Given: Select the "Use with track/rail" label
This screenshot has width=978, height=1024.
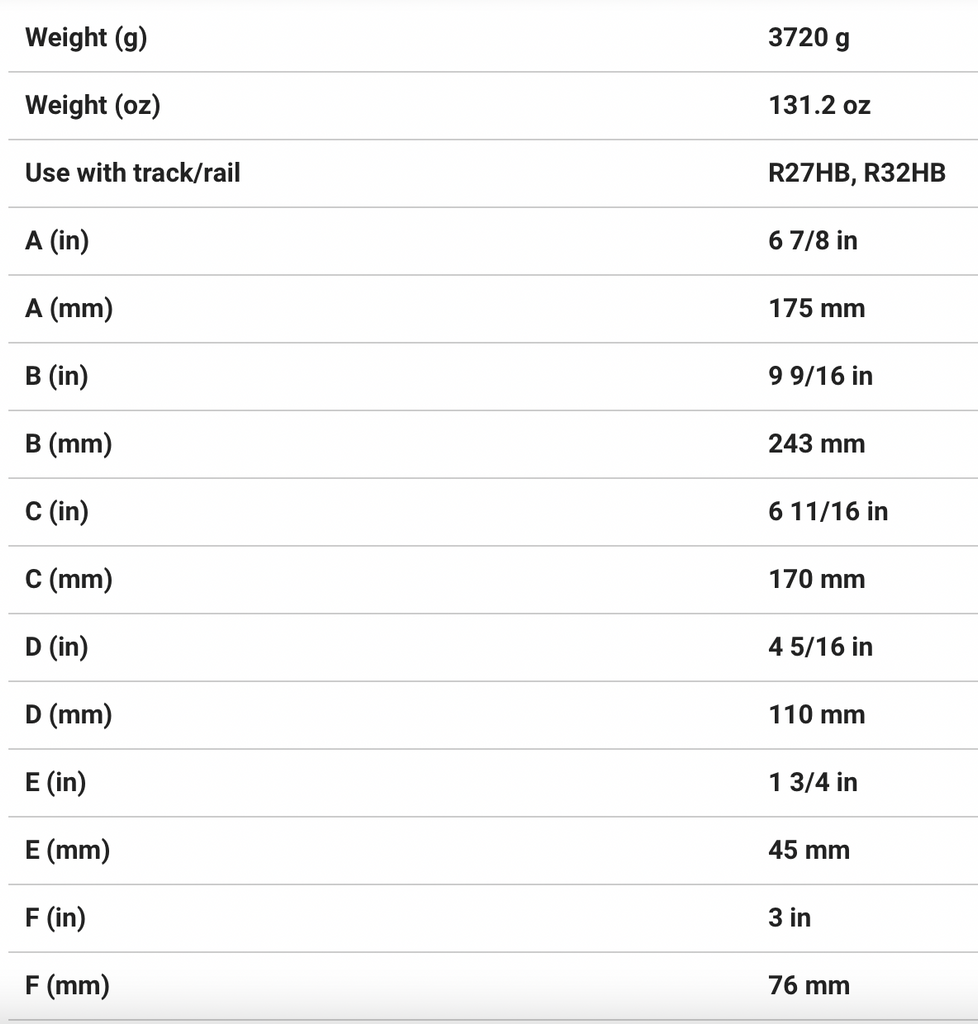Looking at the screenshot, I should click(132, 173).
